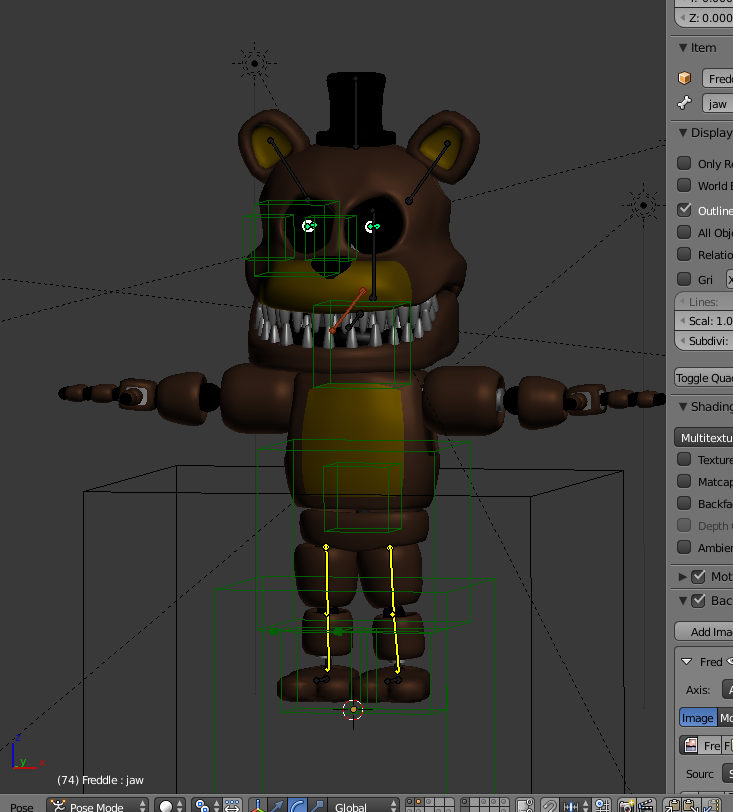The height and width of the screenshot is (812, 733).
Task: Click the orange object cube icon
Action: coord(684,78)
